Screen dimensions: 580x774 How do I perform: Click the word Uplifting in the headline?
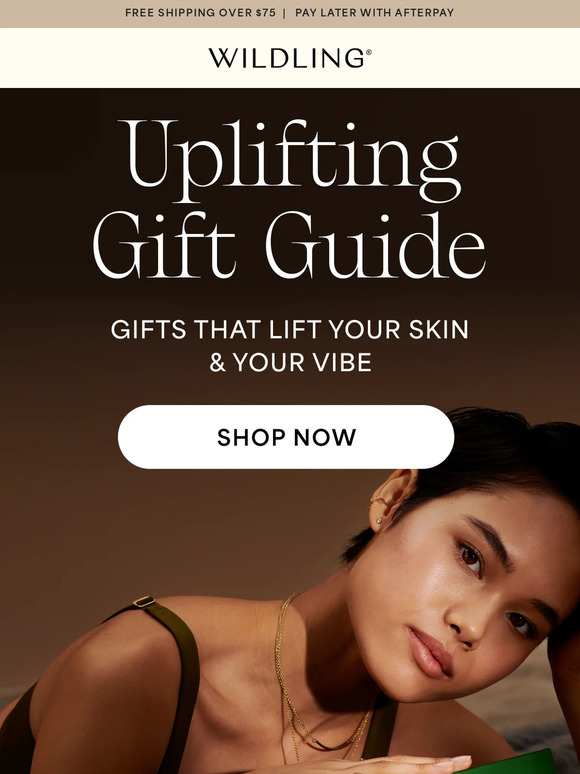coord(292,160)
